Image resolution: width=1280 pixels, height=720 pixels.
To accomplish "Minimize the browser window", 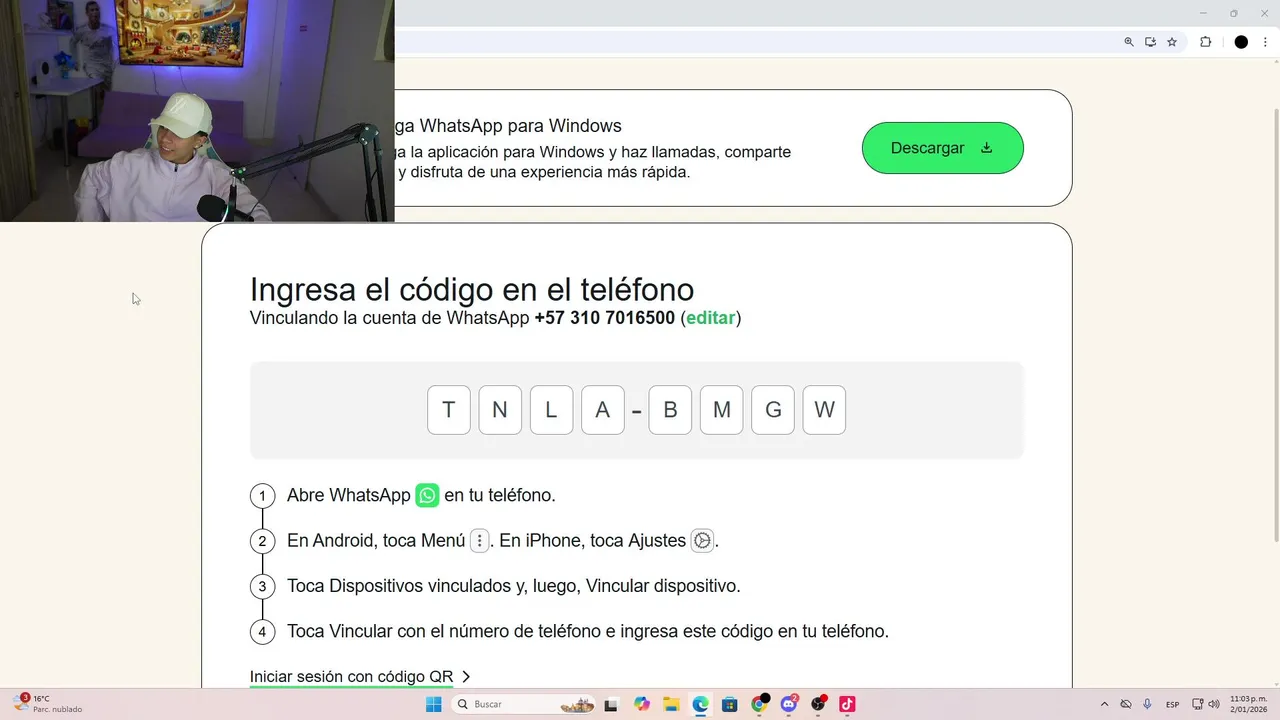I will [x=1203, y=13].
